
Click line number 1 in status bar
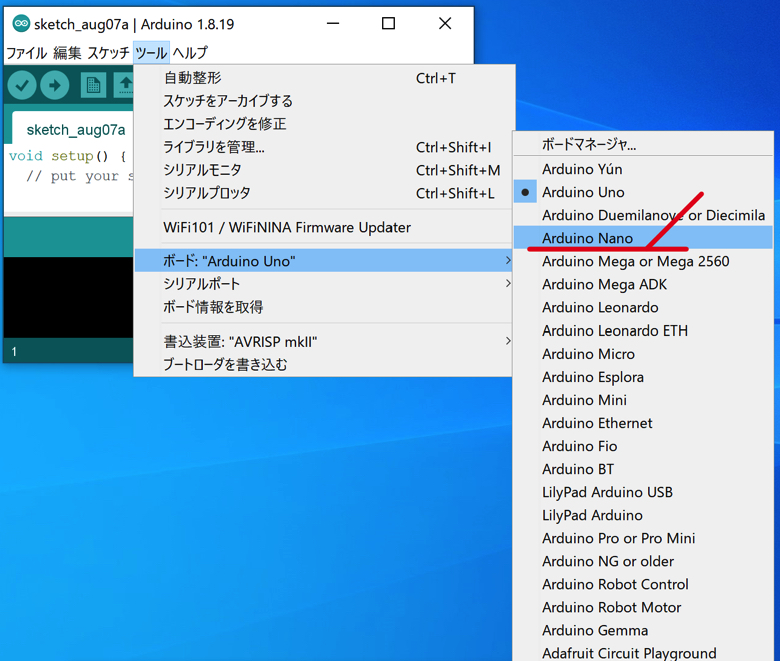click(x=14, y=352)
